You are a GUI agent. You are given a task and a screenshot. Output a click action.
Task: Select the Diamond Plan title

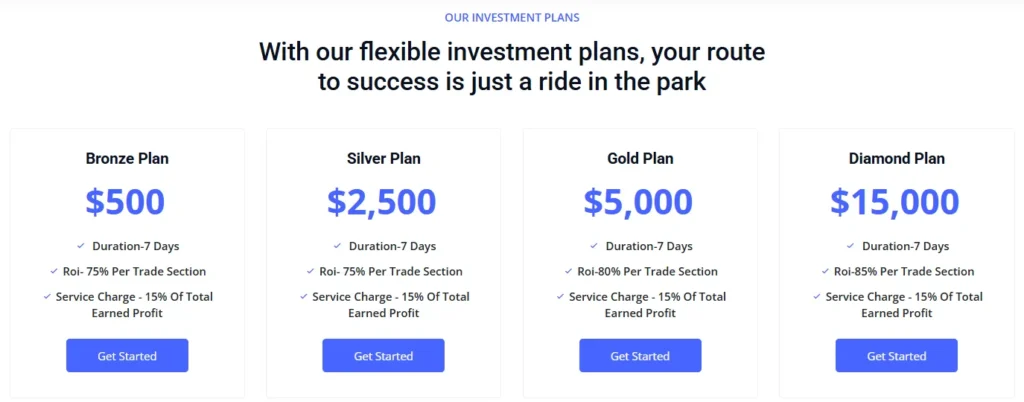(896, 158)
